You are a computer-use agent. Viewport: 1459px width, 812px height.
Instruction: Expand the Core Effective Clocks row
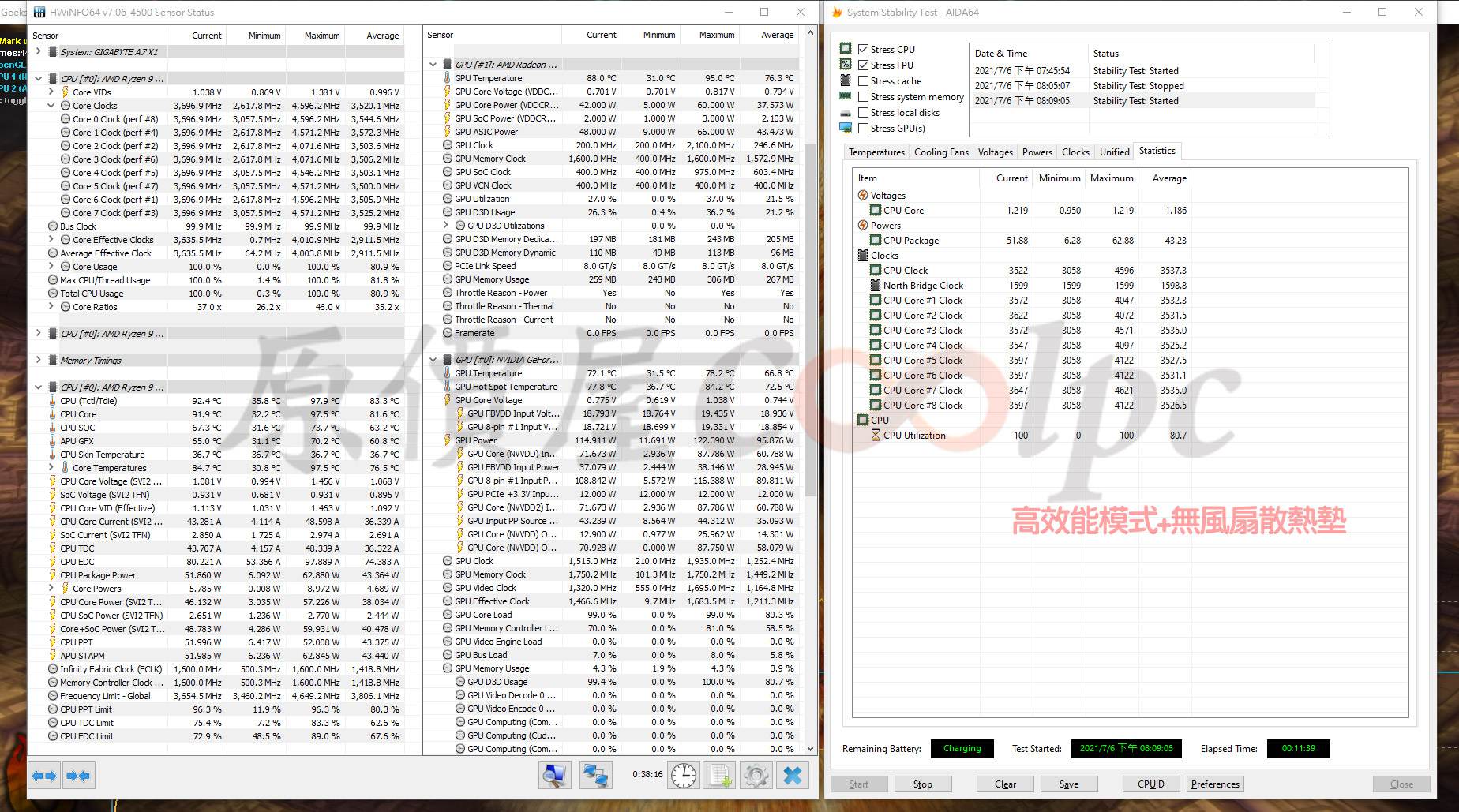[x=51, y=239]
